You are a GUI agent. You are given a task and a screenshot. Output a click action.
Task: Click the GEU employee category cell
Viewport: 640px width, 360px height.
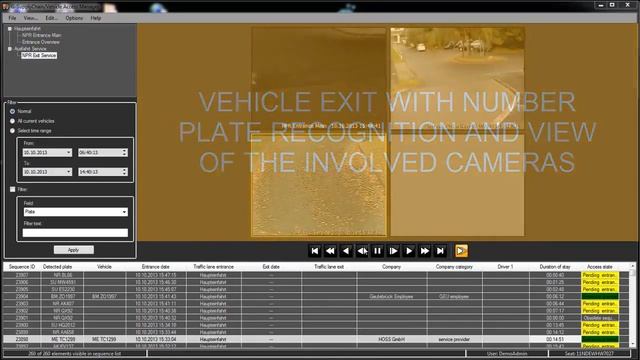[x=454, y=296]
